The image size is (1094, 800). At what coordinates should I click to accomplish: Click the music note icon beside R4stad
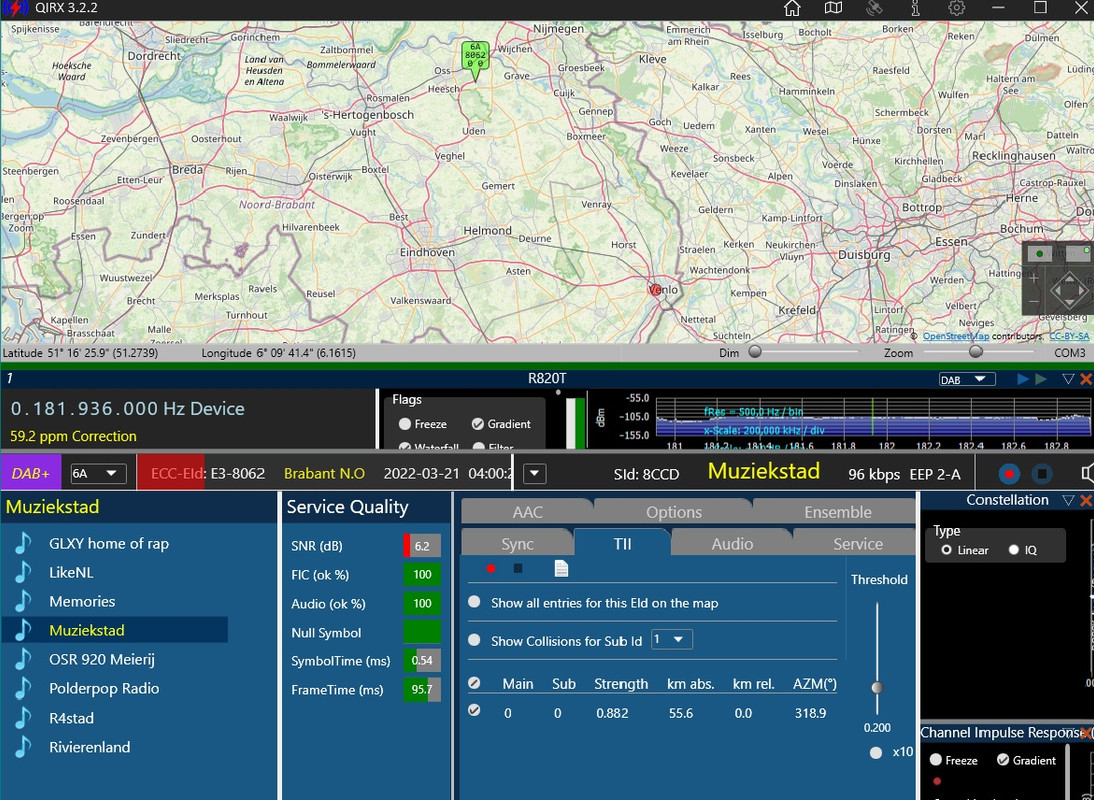pos(23,718)
